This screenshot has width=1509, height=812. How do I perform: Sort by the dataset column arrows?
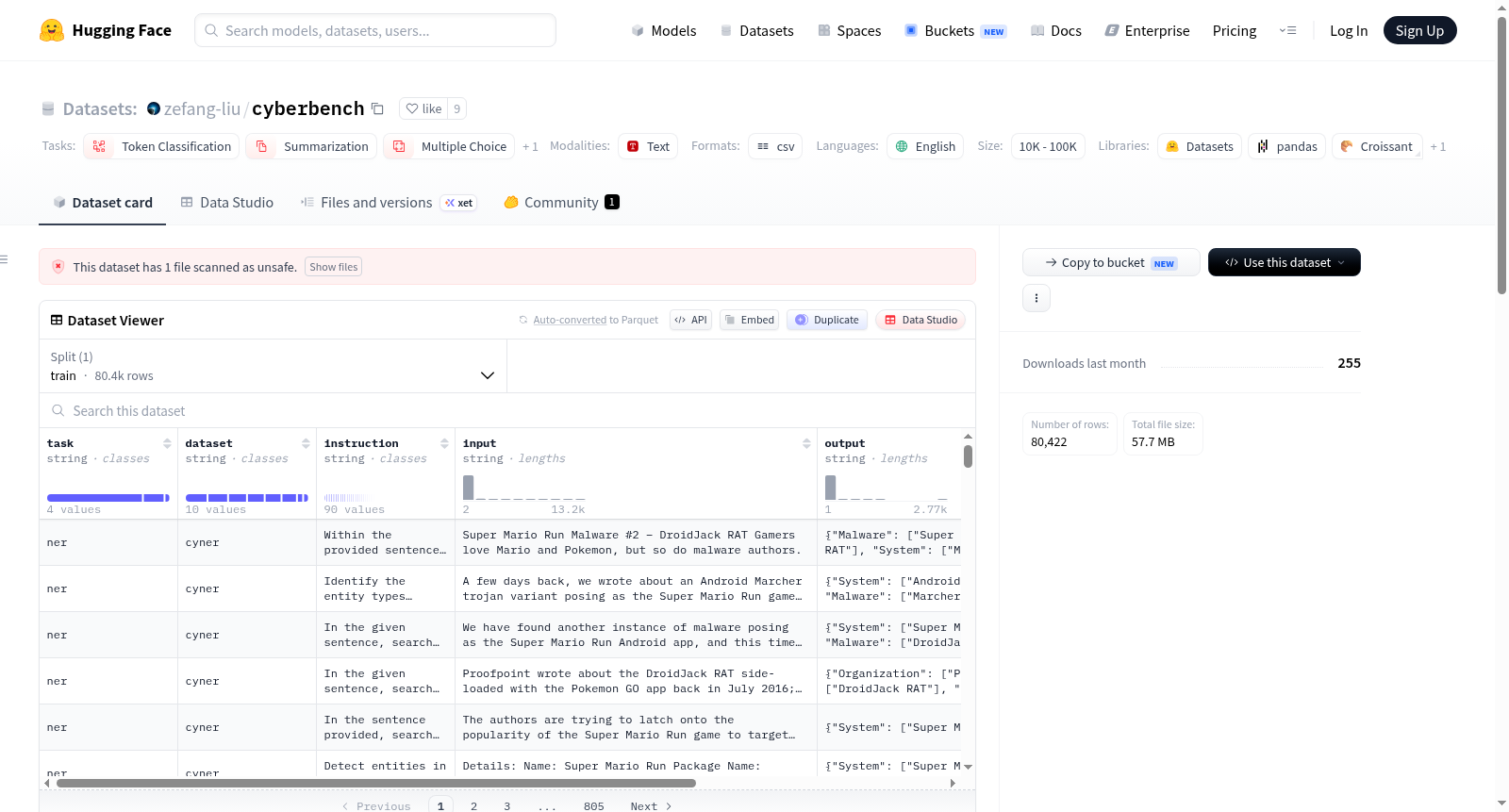(x=306, y=443)
